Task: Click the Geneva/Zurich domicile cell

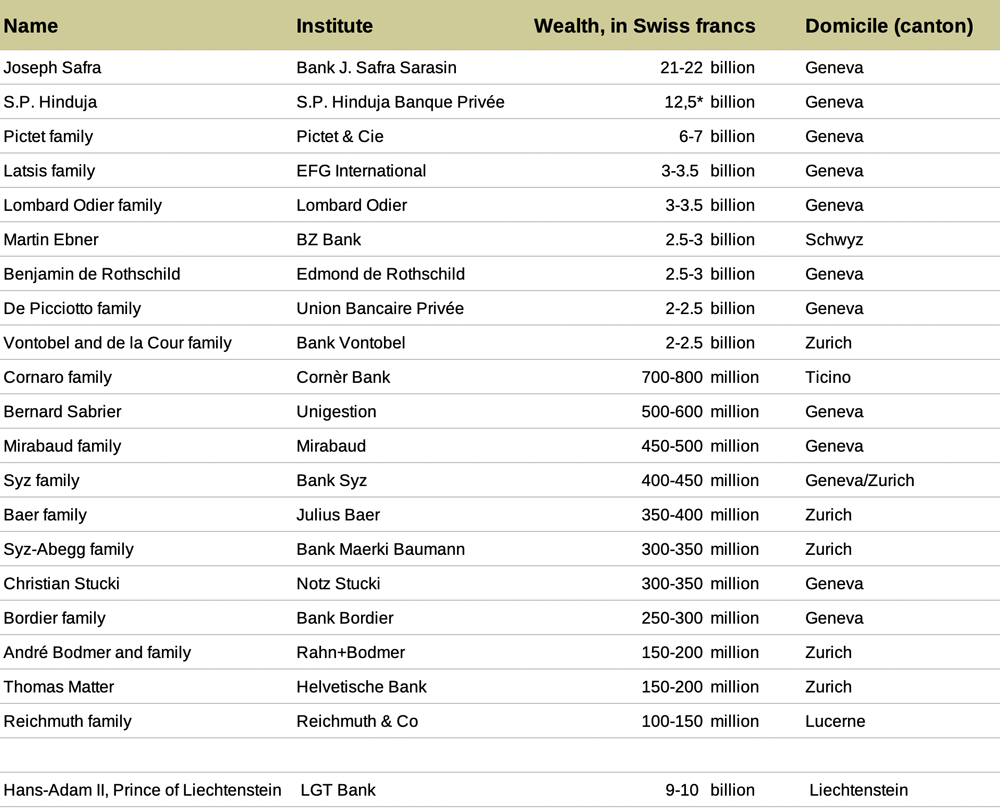Action: pos(860,481)
